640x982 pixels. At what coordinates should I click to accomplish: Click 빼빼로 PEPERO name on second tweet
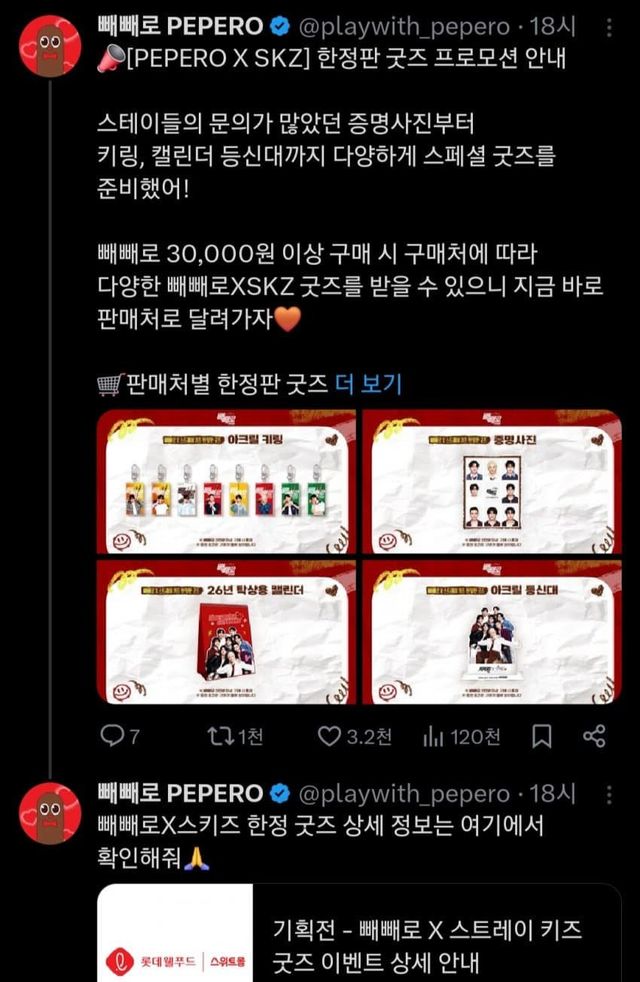click(x=180, y=793)
